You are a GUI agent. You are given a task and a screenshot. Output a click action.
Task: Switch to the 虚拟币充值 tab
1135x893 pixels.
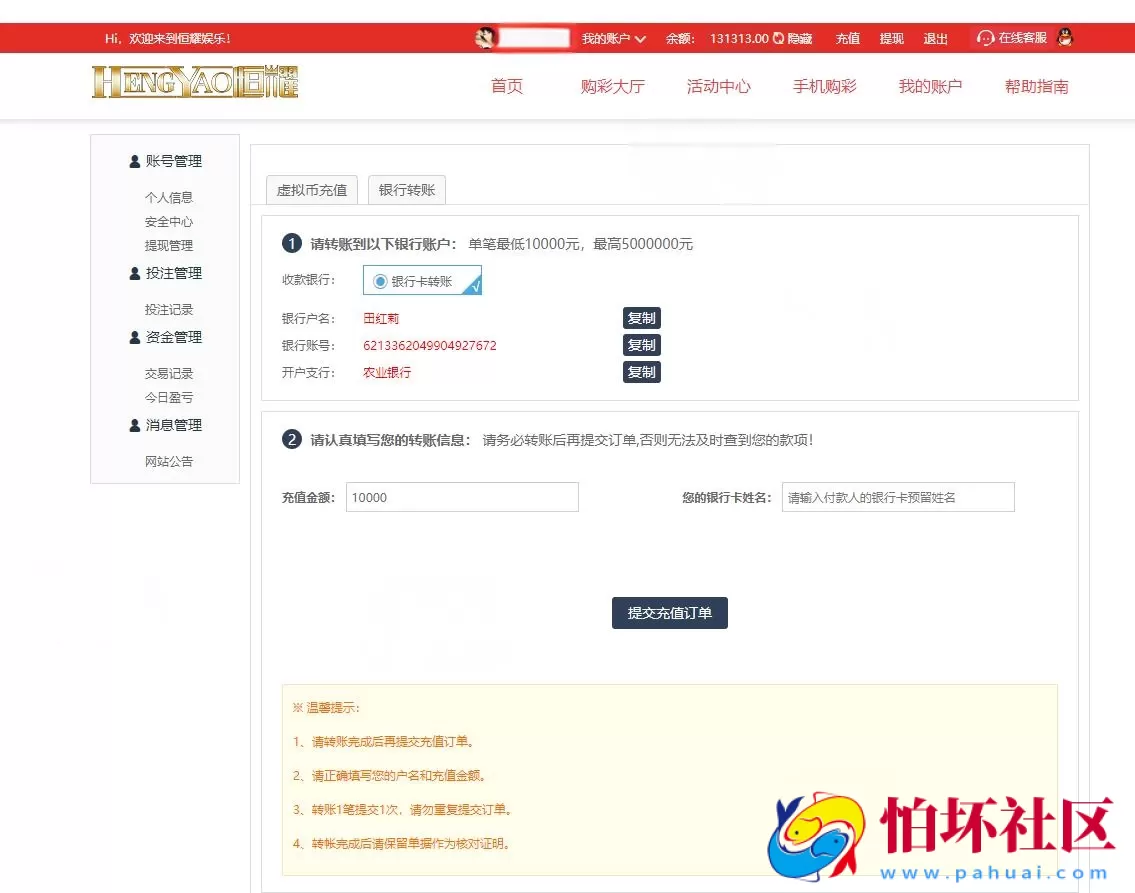pos(311,189)
